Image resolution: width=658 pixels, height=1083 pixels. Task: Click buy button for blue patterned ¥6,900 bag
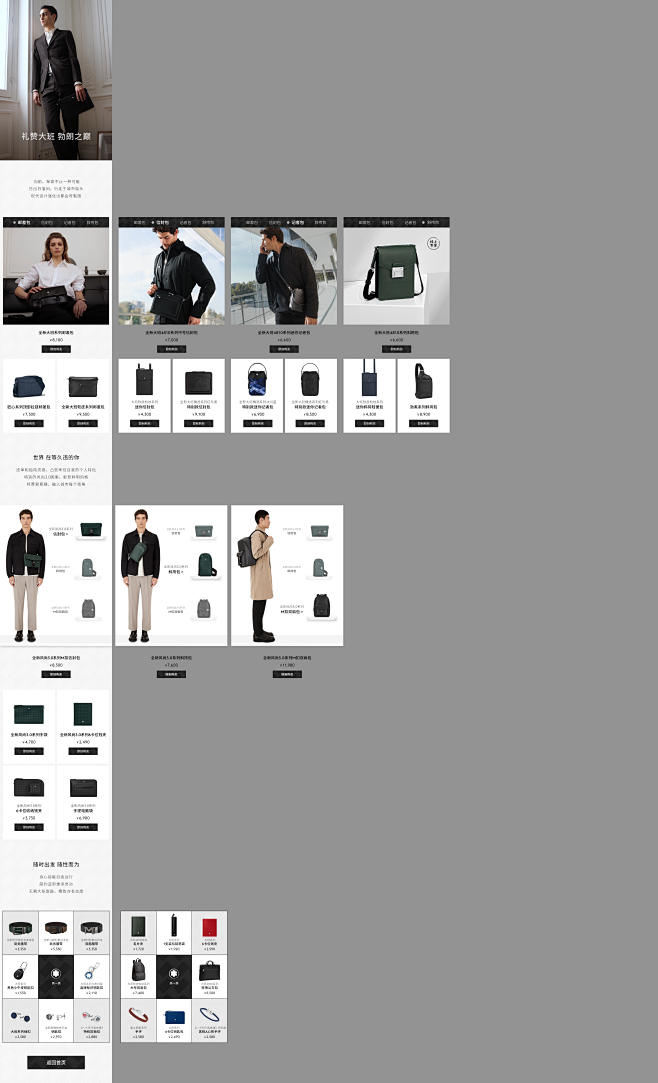click(257, 423)
